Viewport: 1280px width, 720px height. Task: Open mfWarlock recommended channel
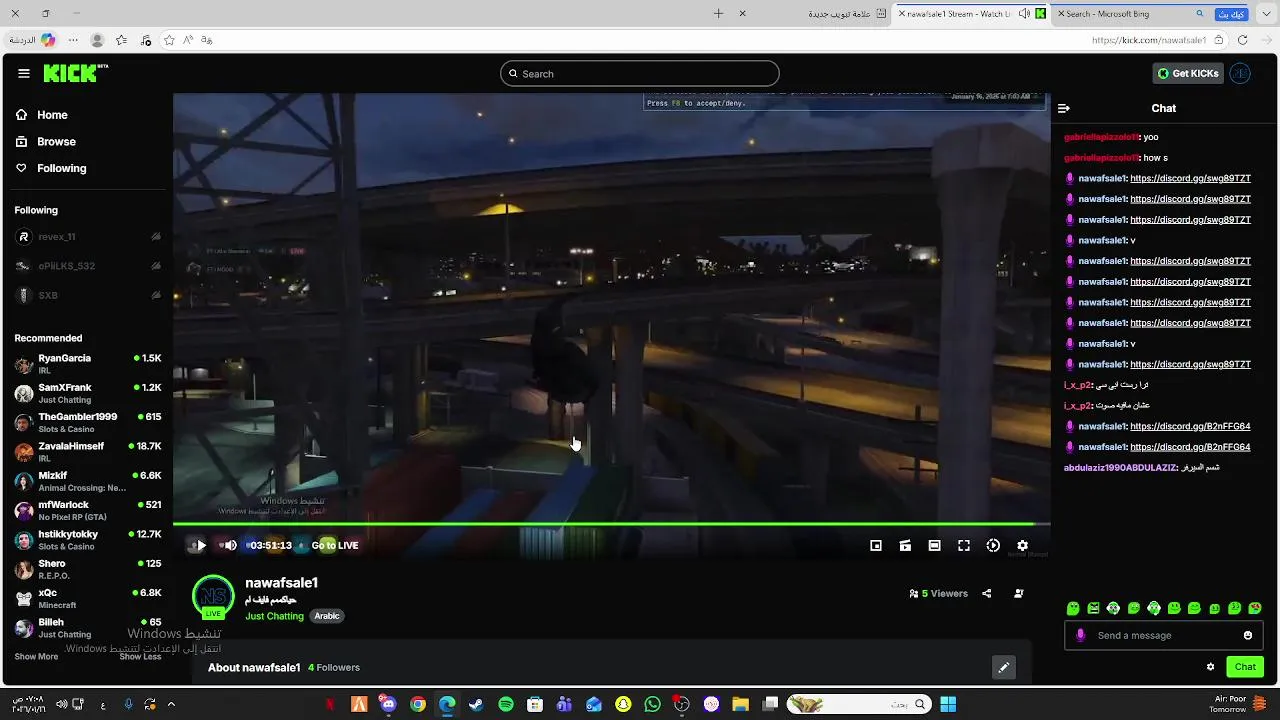point(88,510)
